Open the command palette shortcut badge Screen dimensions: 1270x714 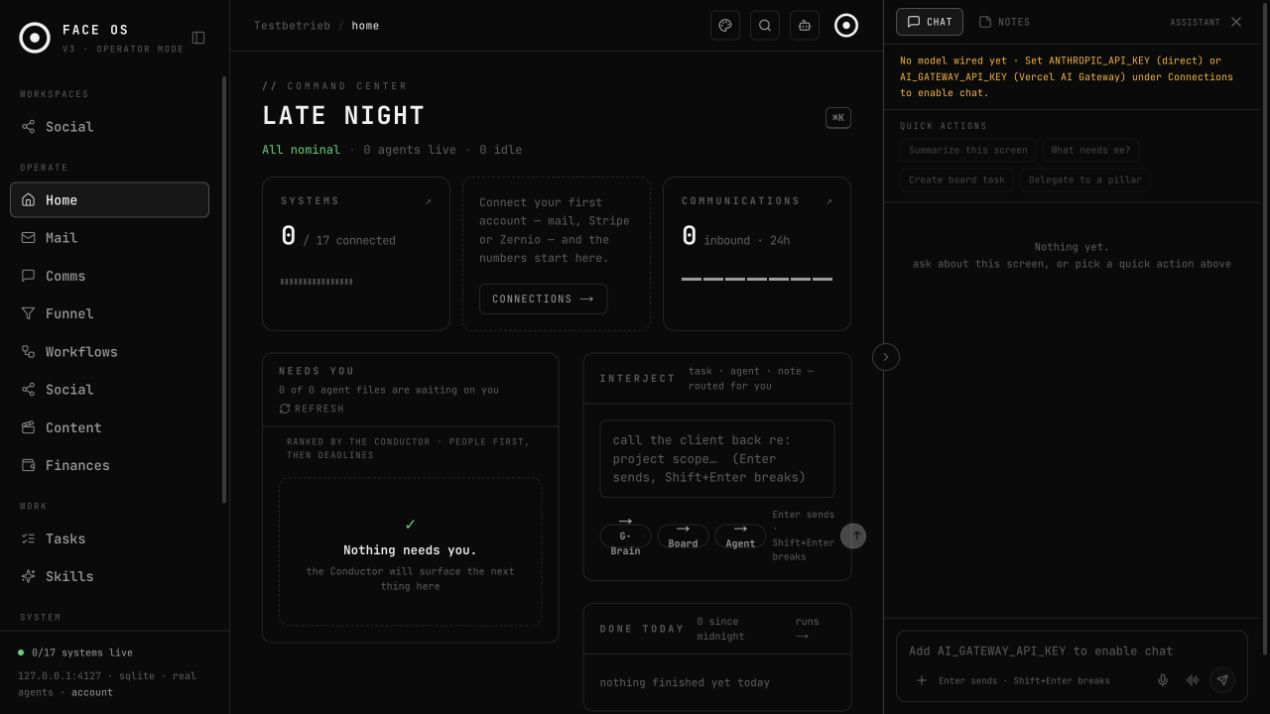[x=838, y=118]
